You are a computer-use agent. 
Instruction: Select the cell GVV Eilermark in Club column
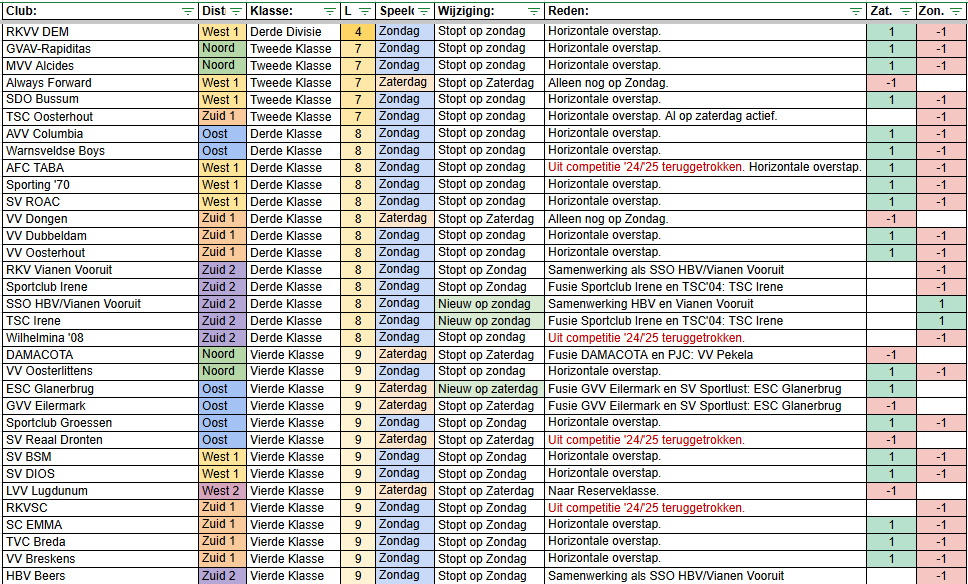pyautogui.click(x=101, y=406)
